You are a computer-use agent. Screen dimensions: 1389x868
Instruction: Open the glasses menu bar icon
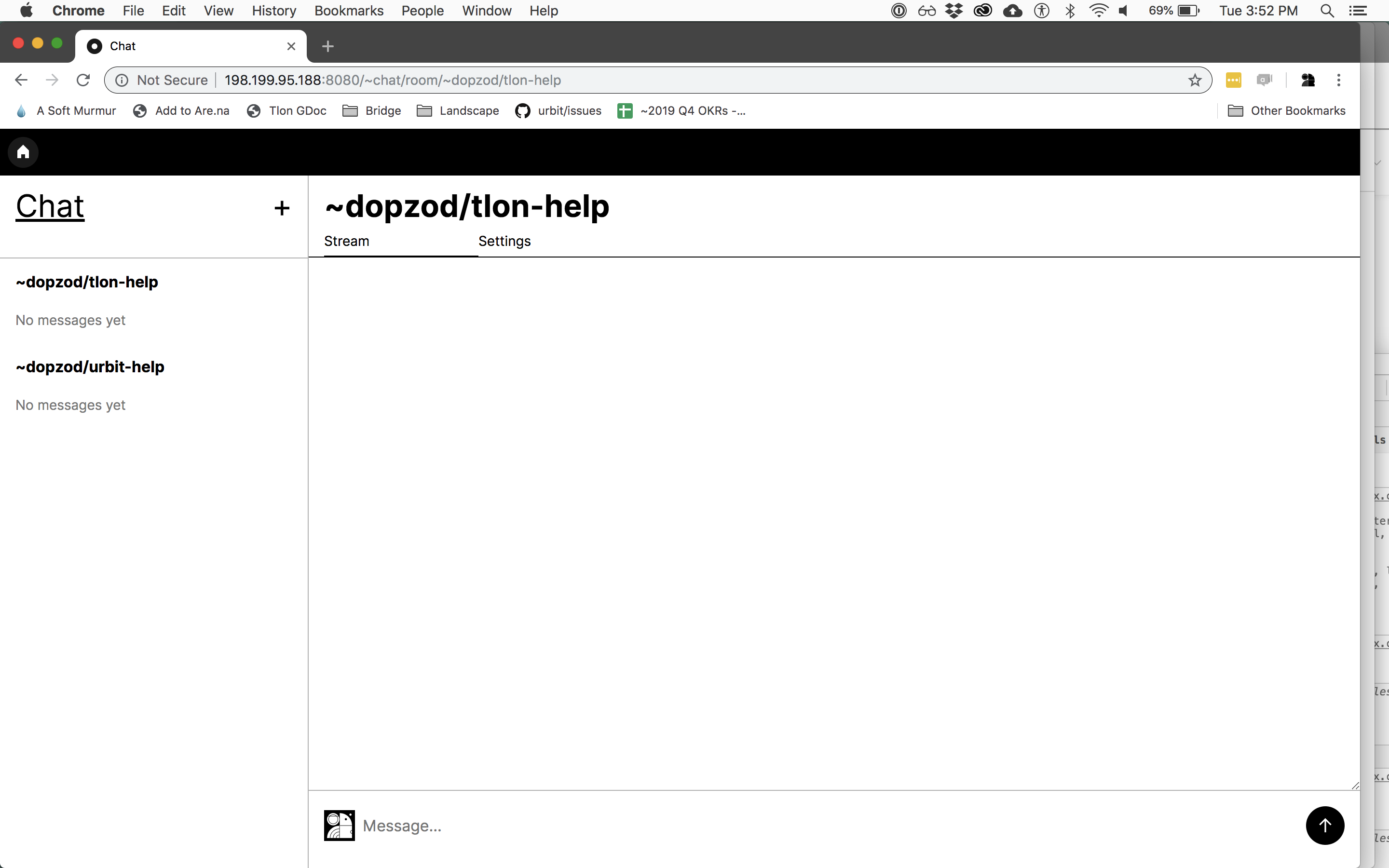click(926, 10)
